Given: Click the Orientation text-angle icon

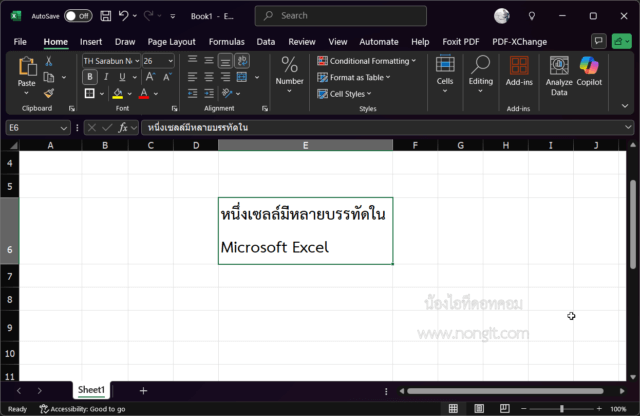Looking at the screenshot, I should [x=227, y=93].
